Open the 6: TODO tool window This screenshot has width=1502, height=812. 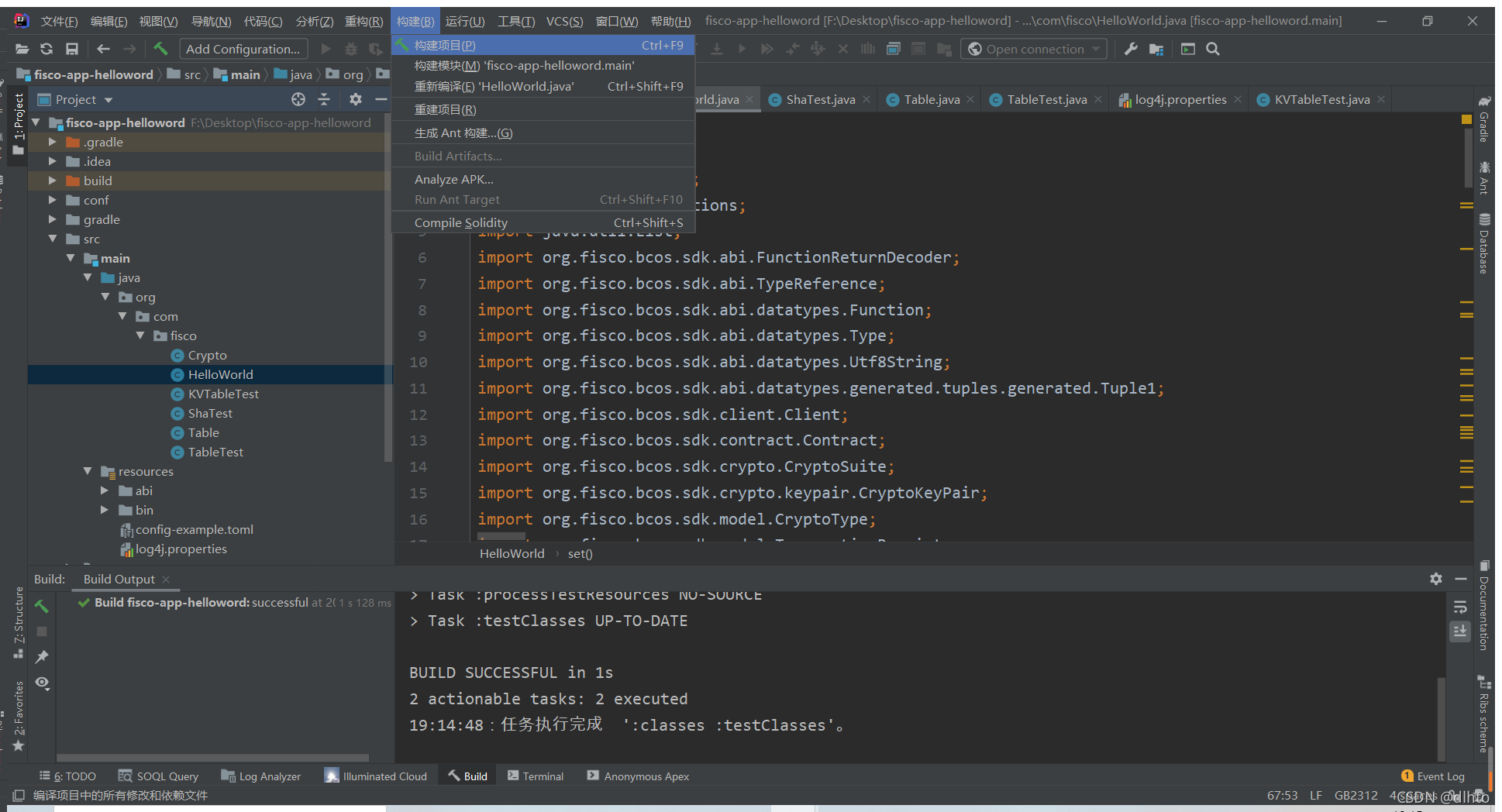(x=68, y=776)
